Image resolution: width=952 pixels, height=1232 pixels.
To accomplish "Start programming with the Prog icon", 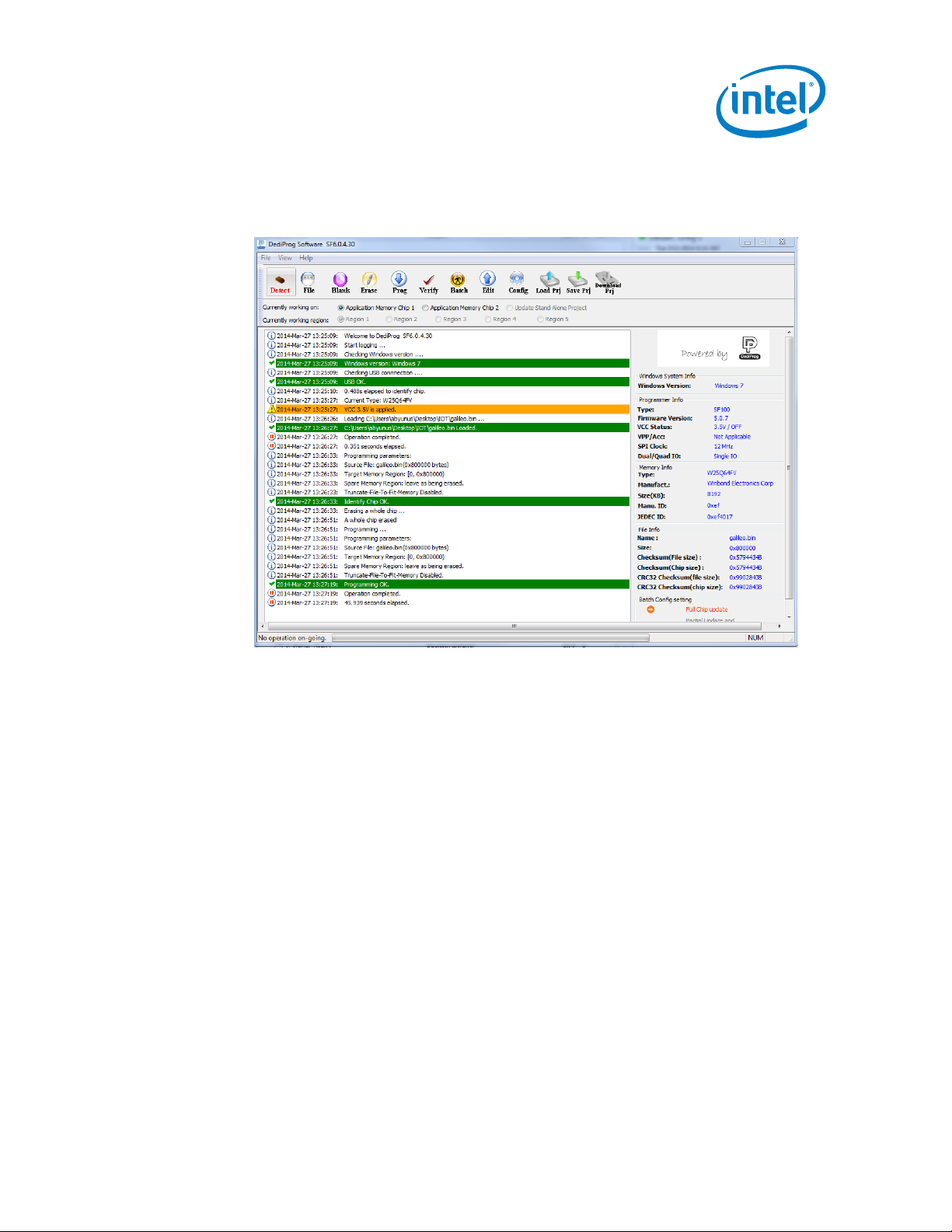I will point(399,282).
